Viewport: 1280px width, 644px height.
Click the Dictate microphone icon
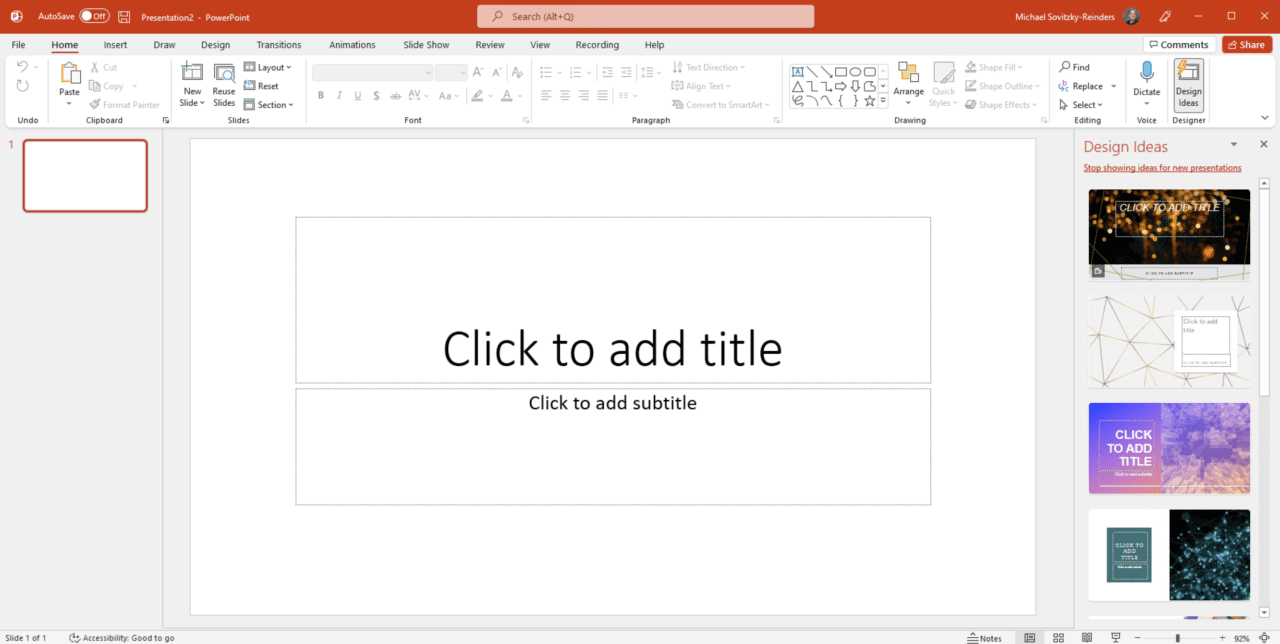(1146, 73)
